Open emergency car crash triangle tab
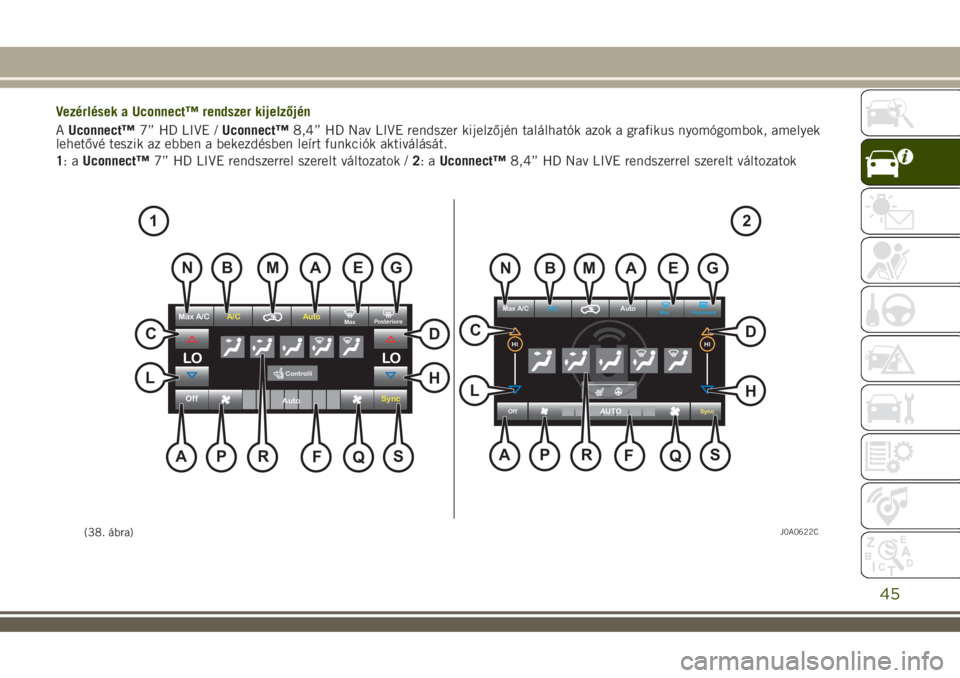 [910, 358]
